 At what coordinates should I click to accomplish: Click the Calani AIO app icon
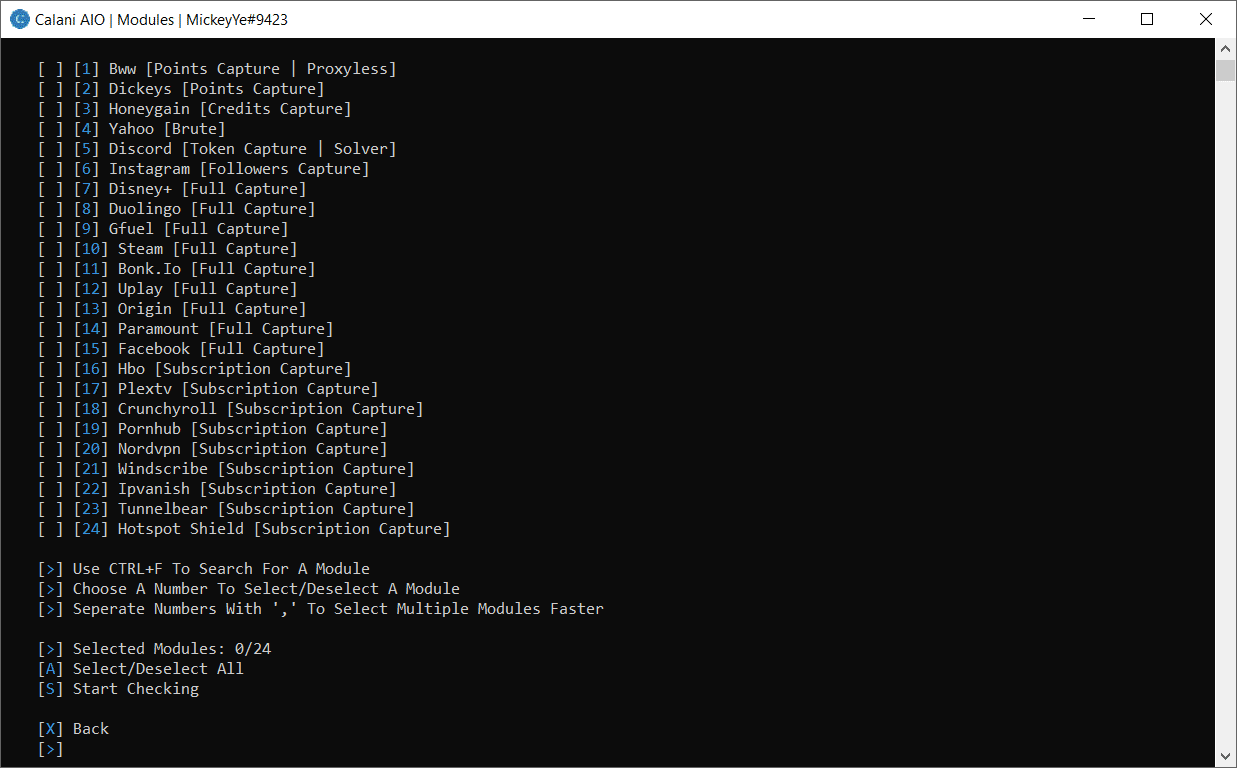point(19,19)
